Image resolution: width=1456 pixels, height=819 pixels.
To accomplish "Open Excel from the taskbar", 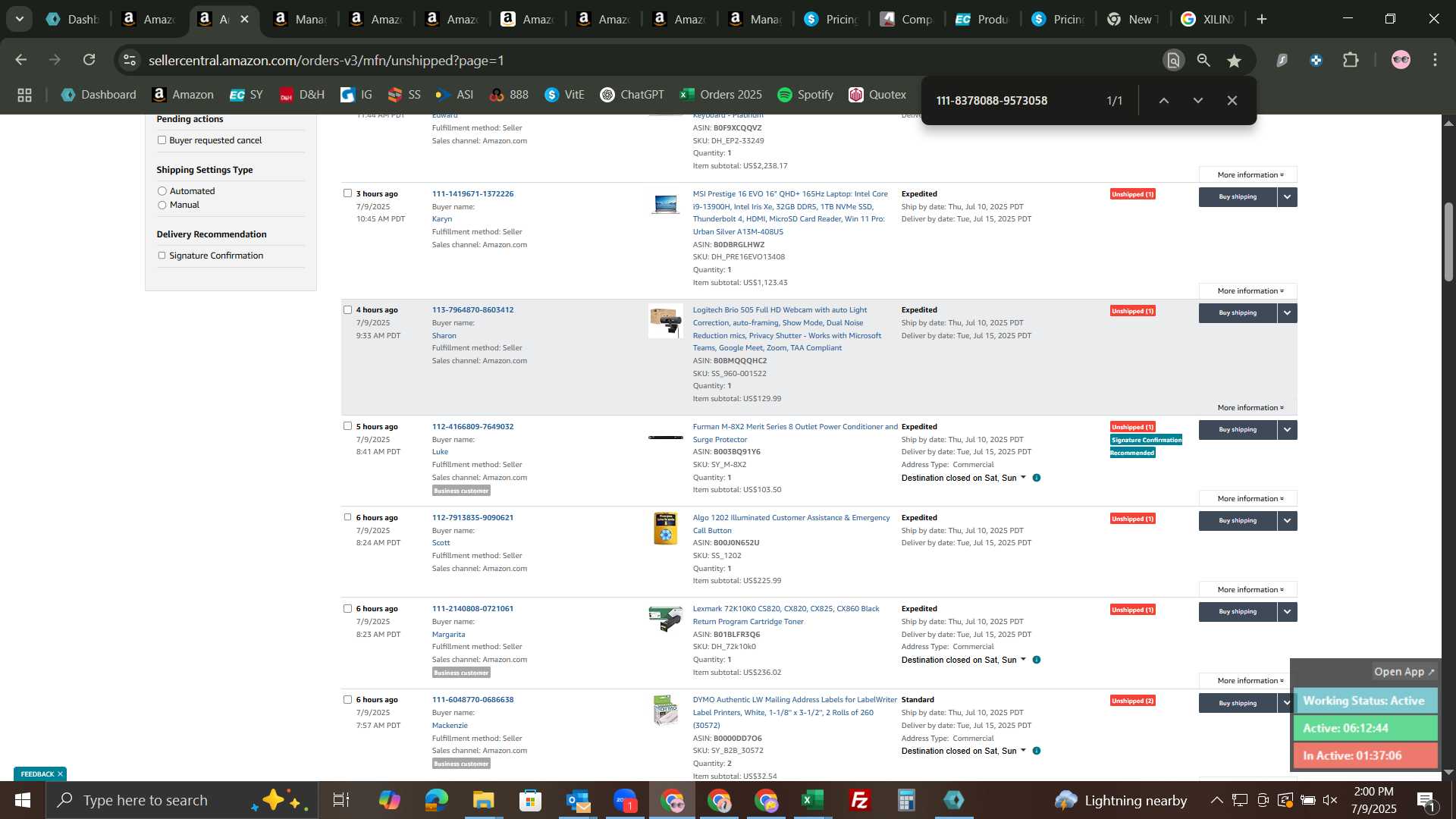I will pos(813,800).
